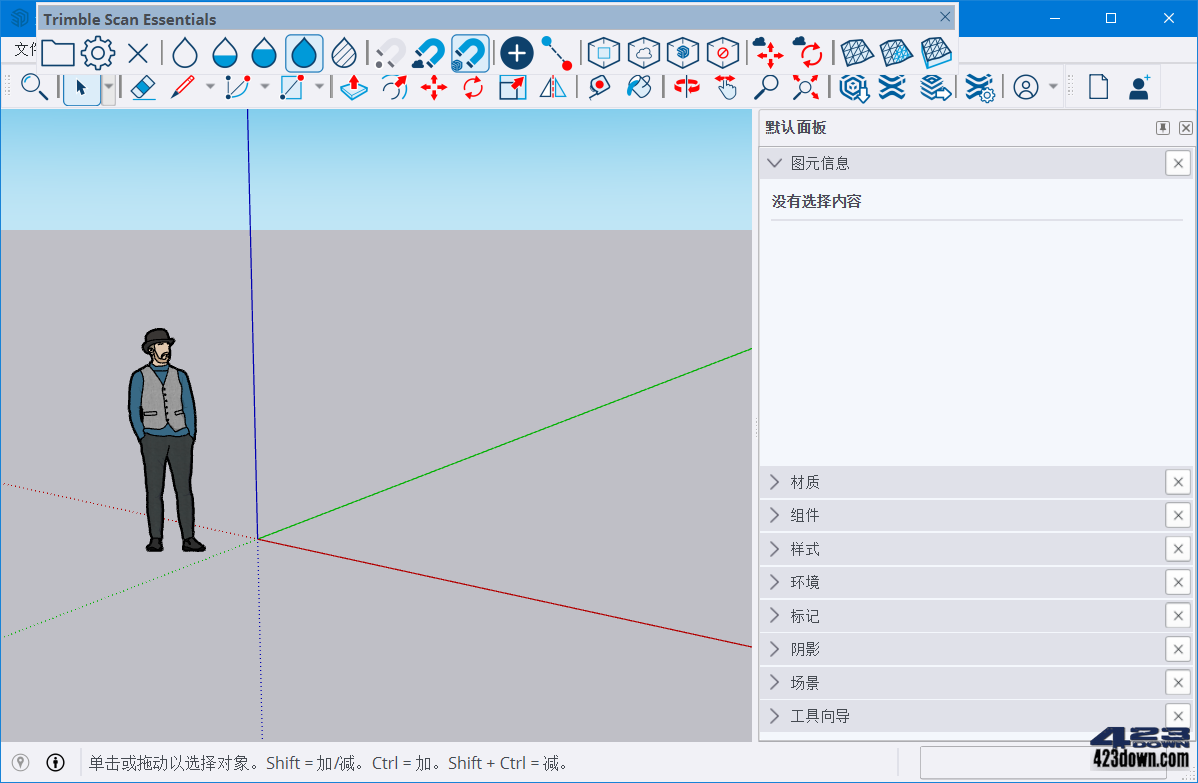The image size is (1198, 783).
Task: Select the red pencil drawing tool
Action: point(182,87)
